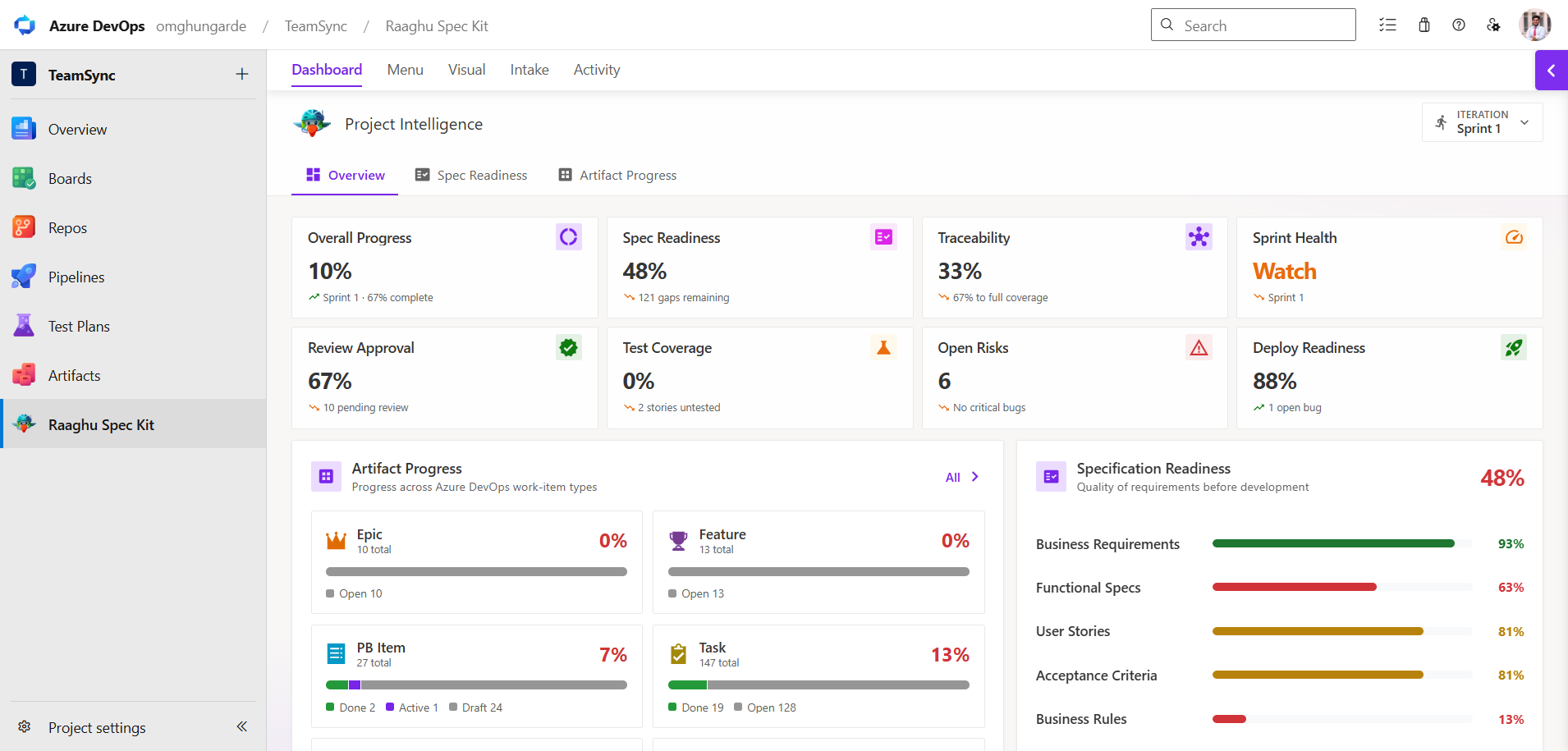This screenshot has width=1568, height=751.
Task: Switch to the Dashboard tab
Action: 327,70
